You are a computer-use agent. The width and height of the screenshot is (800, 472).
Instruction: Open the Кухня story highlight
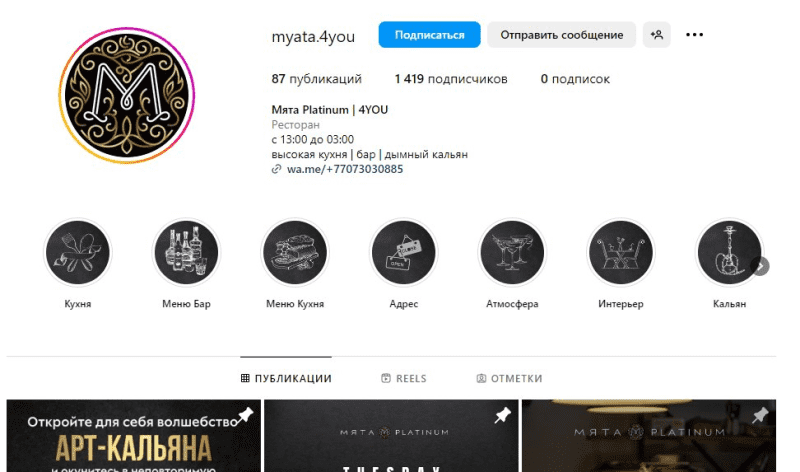coord(78,253)
